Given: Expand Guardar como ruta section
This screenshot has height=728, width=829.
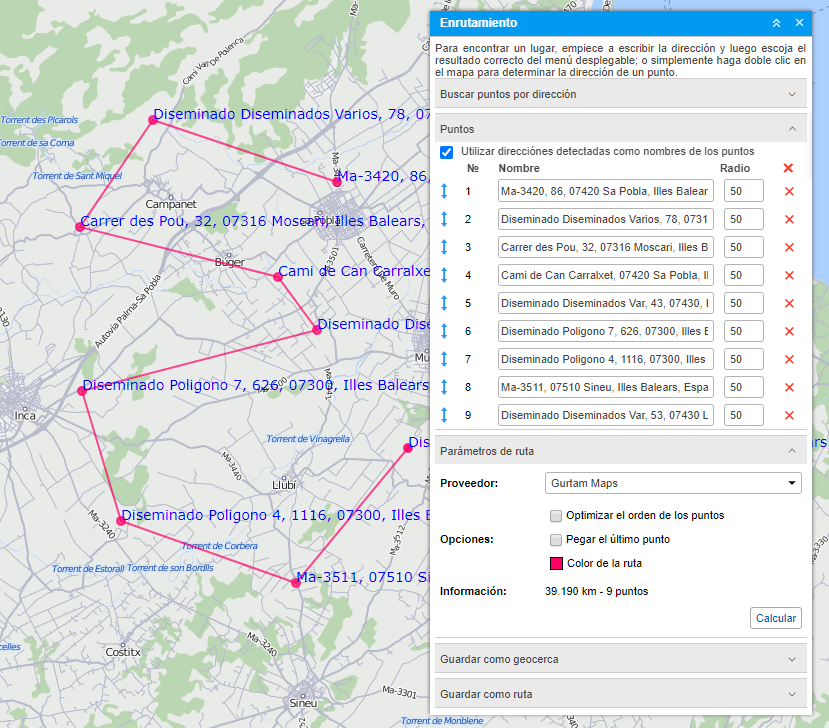Looking at the screenshot, I should click(x=621, y=694).
